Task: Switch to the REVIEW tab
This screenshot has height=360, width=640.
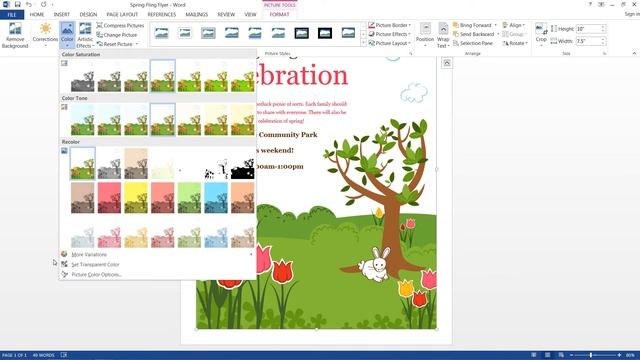Action: coord(226,14)
